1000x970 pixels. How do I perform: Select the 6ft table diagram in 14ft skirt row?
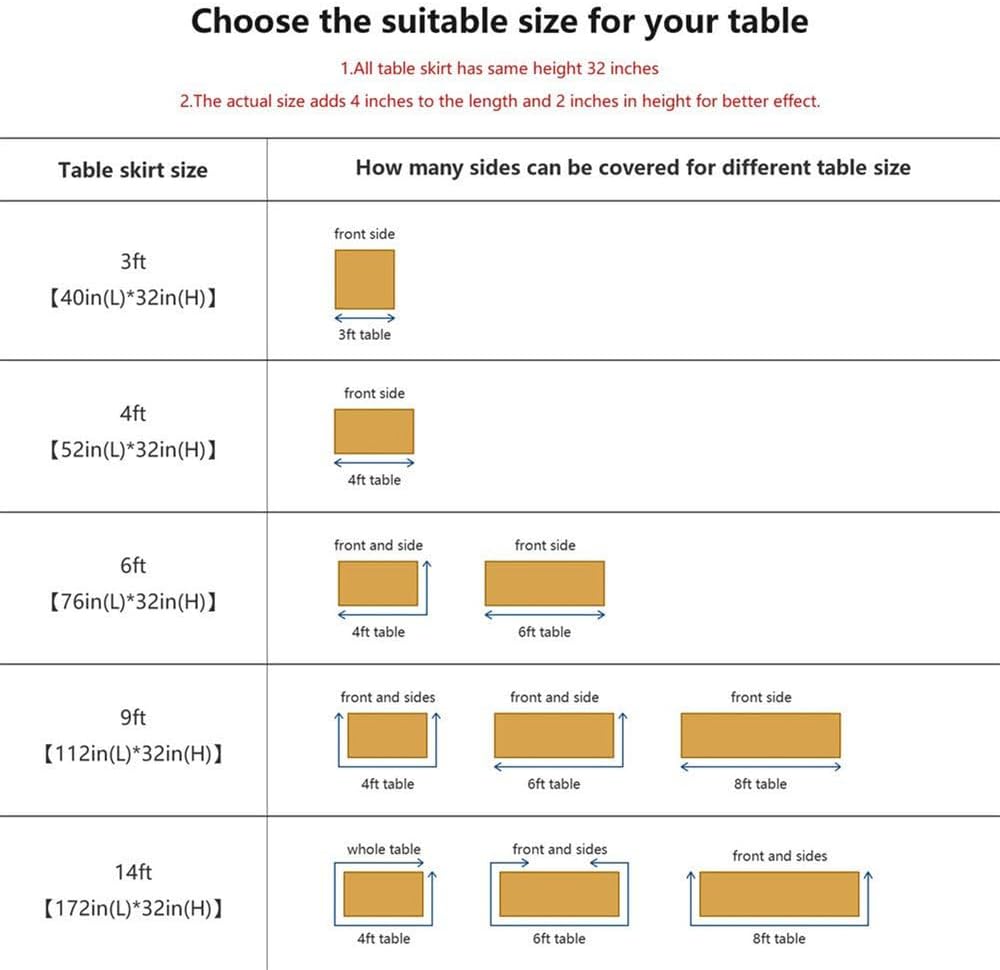tap(559, 894)
